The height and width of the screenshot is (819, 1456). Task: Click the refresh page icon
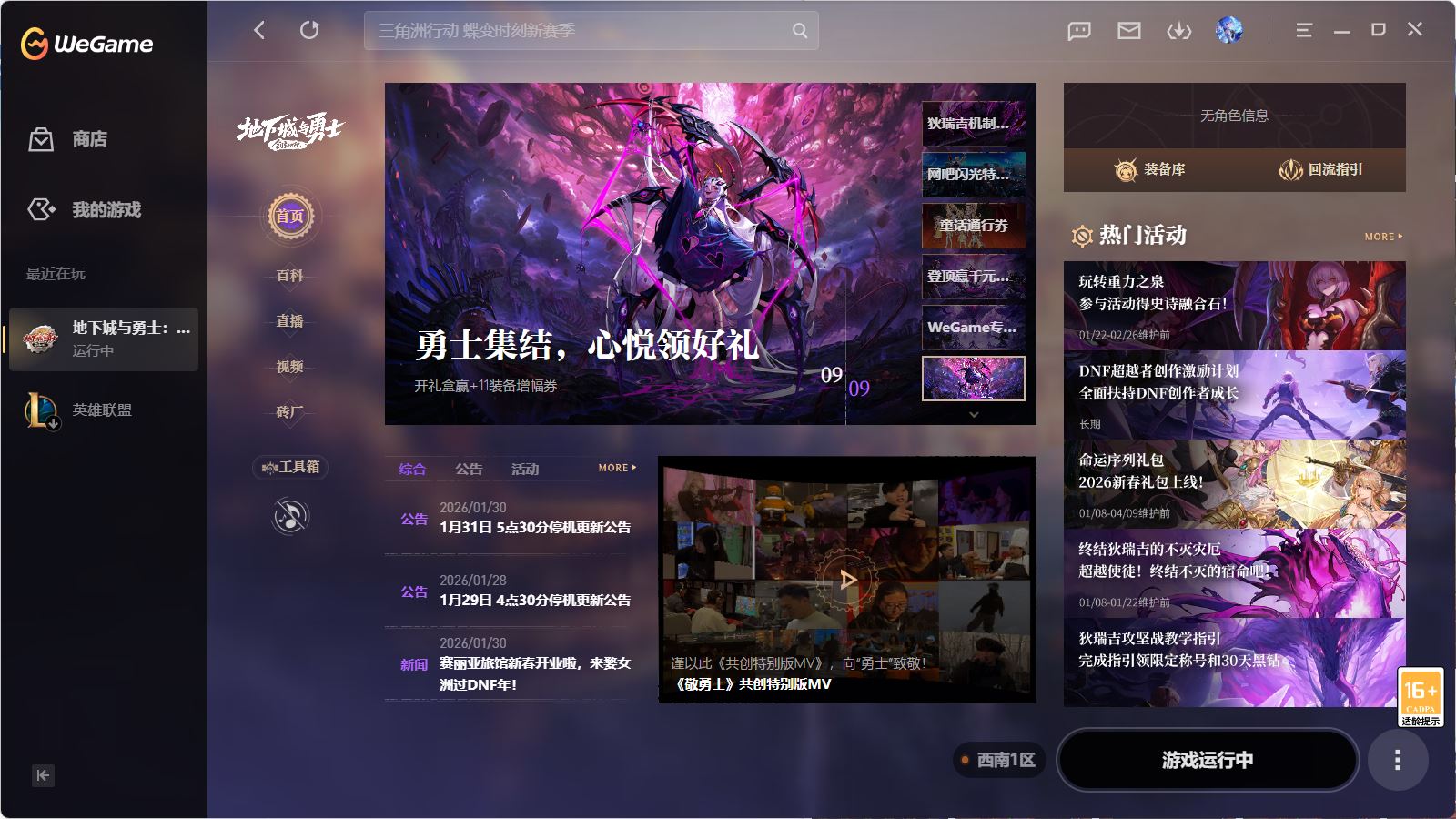coord(309,30)
